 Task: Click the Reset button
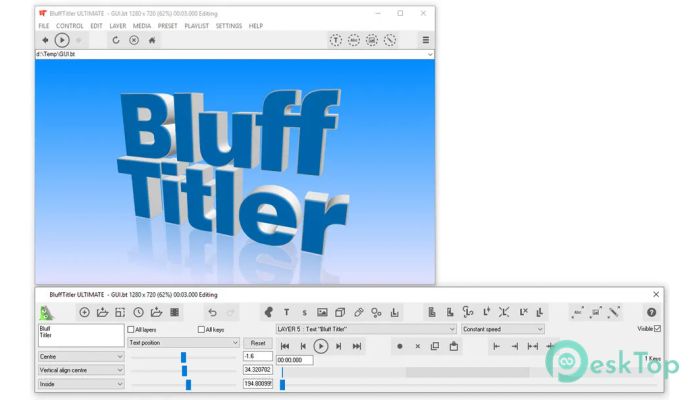point(258,343)
